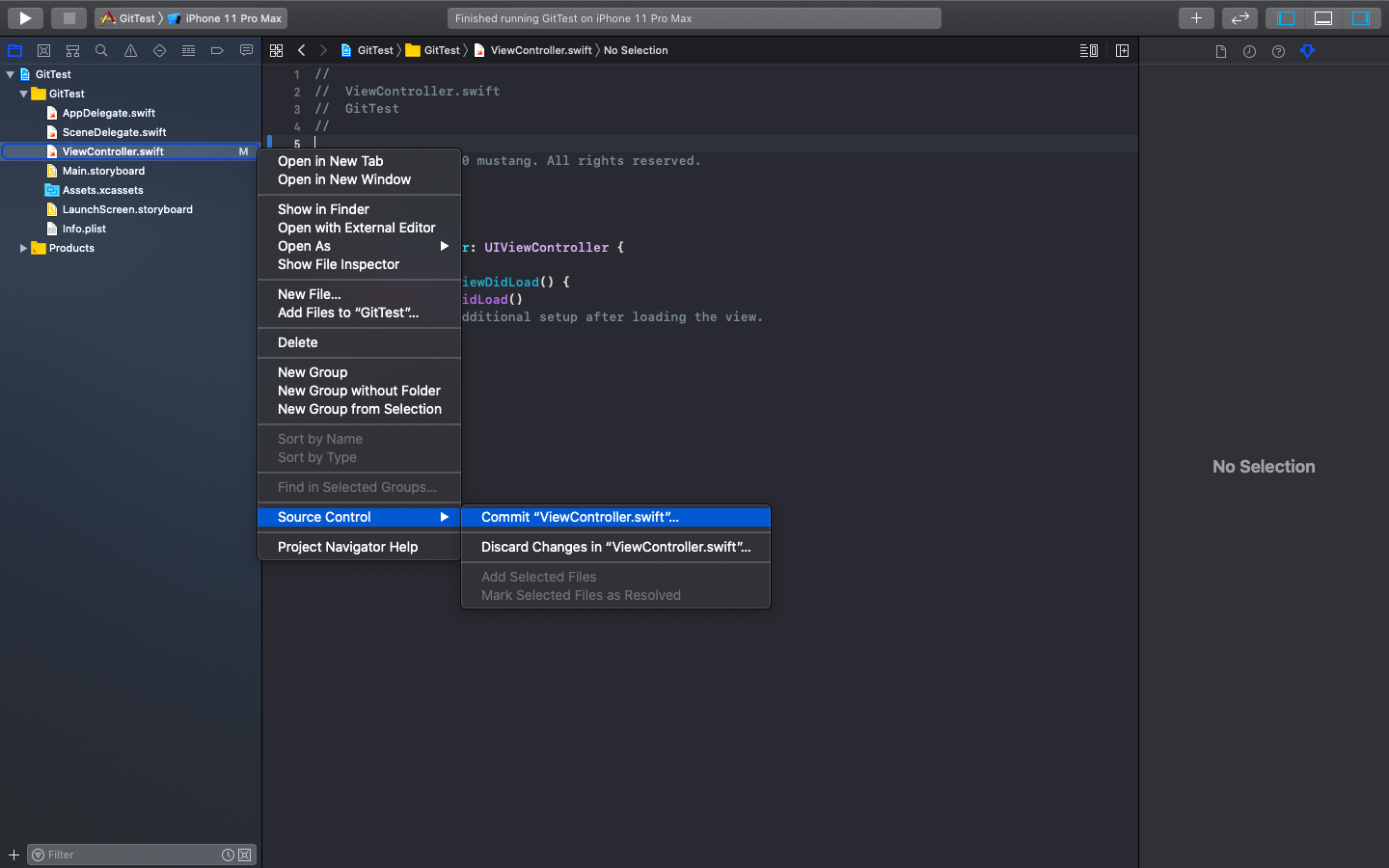Click No Selection in jump bar
Viewport: 1389px width, 868px height.
click(636, 50)
